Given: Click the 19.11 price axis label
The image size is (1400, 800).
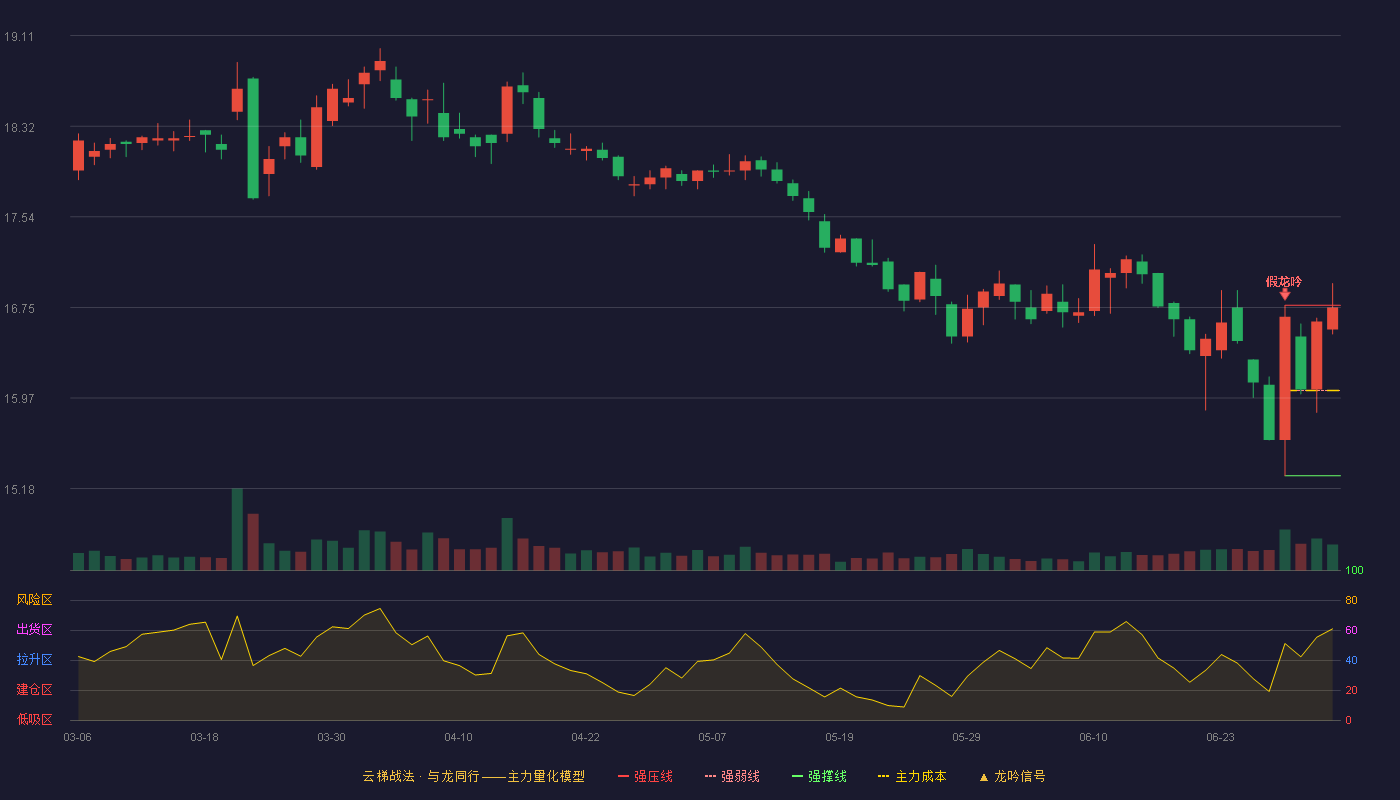Looking at the screenshot, I should (x=19, y=37).
